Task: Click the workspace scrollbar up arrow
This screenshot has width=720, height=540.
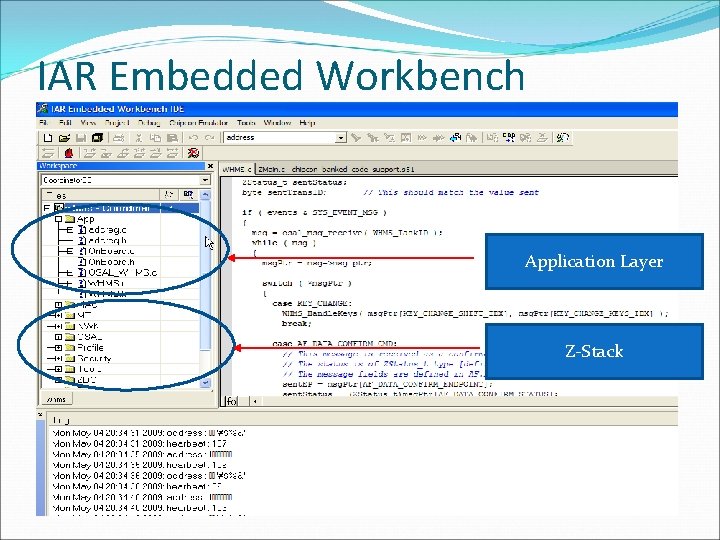Action: tap(205, 195)
